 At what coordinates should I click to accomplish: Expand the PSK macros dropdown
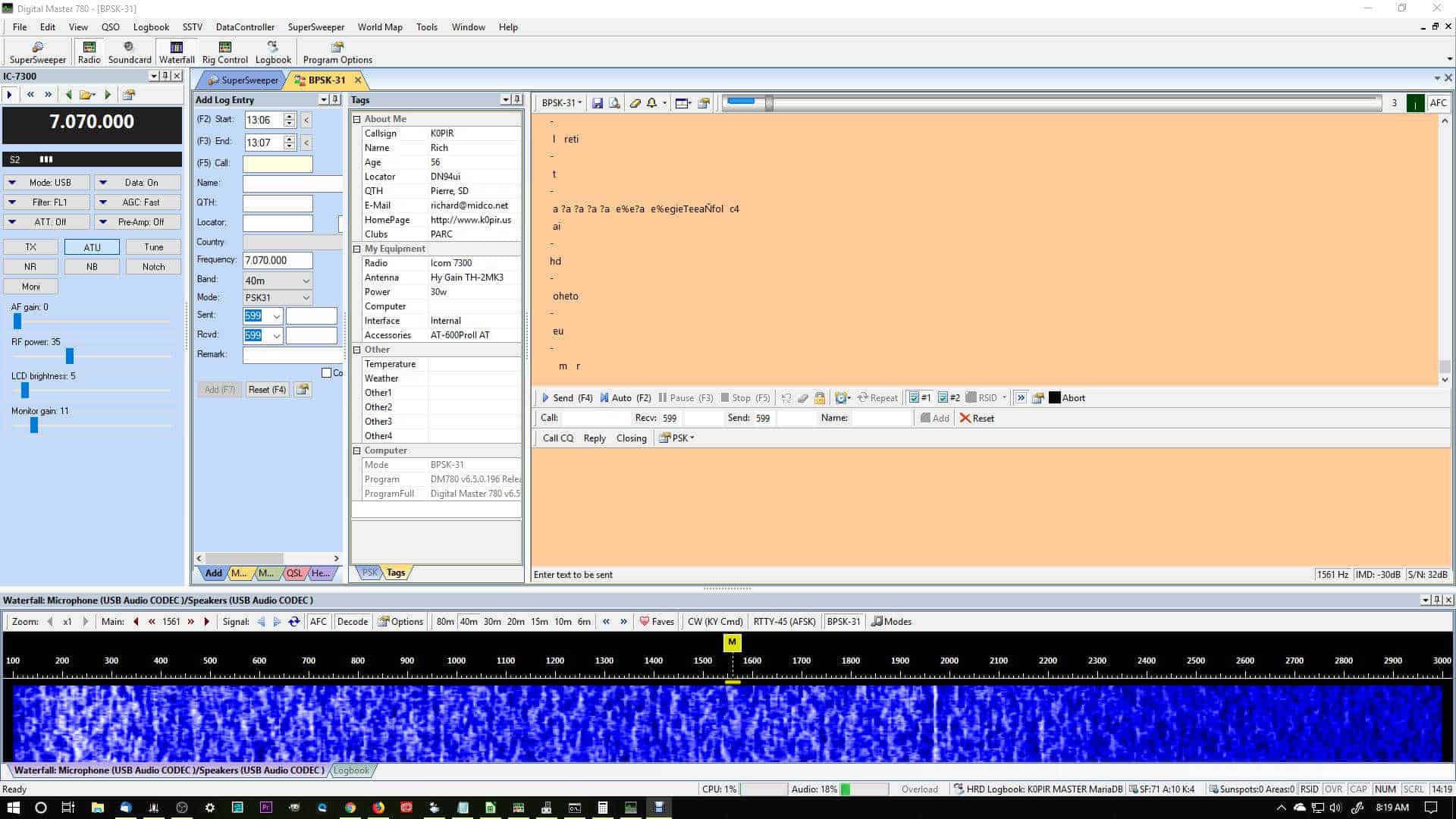tap(676, 438)
